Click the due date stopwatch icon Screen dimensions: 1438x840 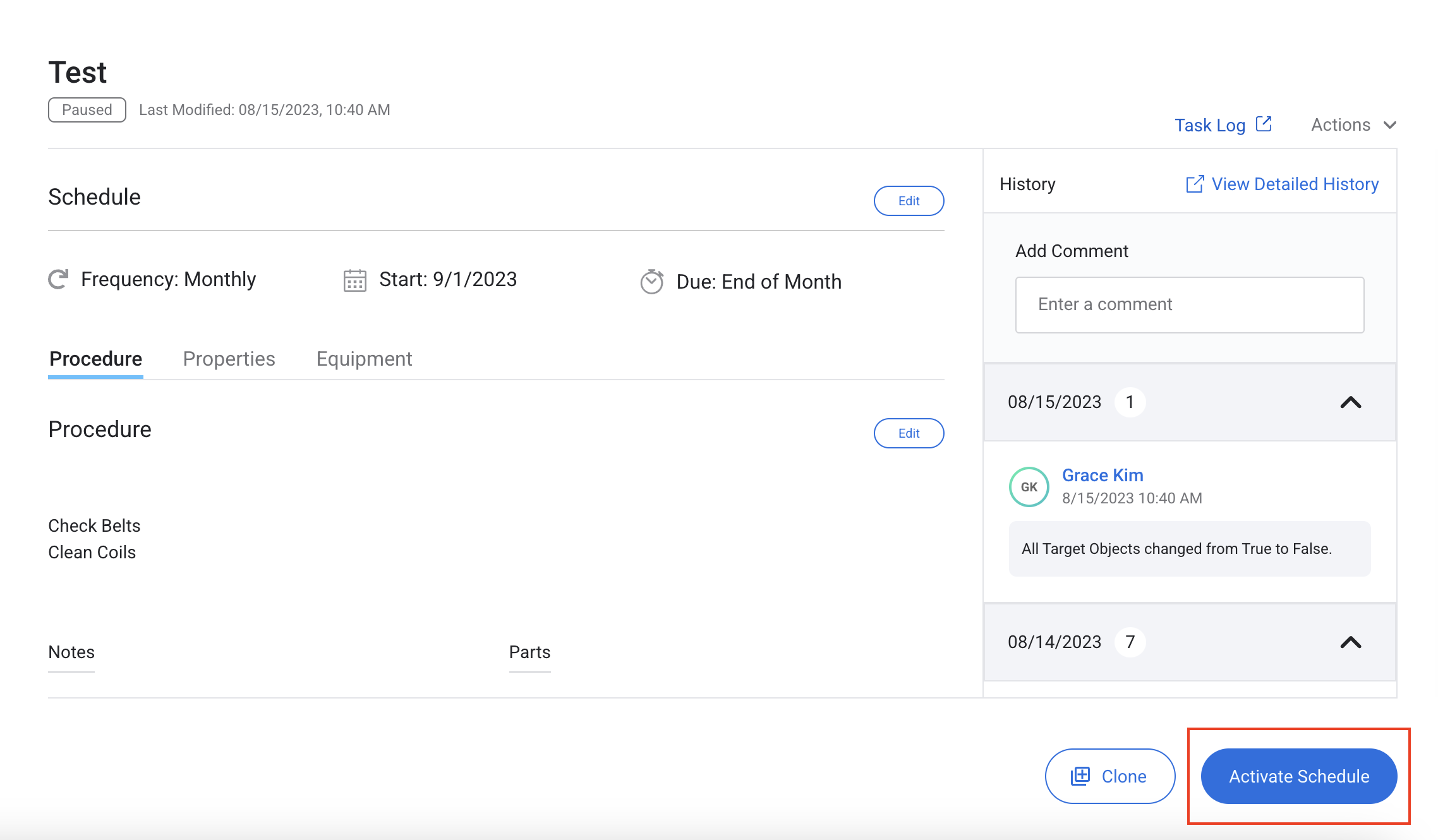click(x=651, y=282)
